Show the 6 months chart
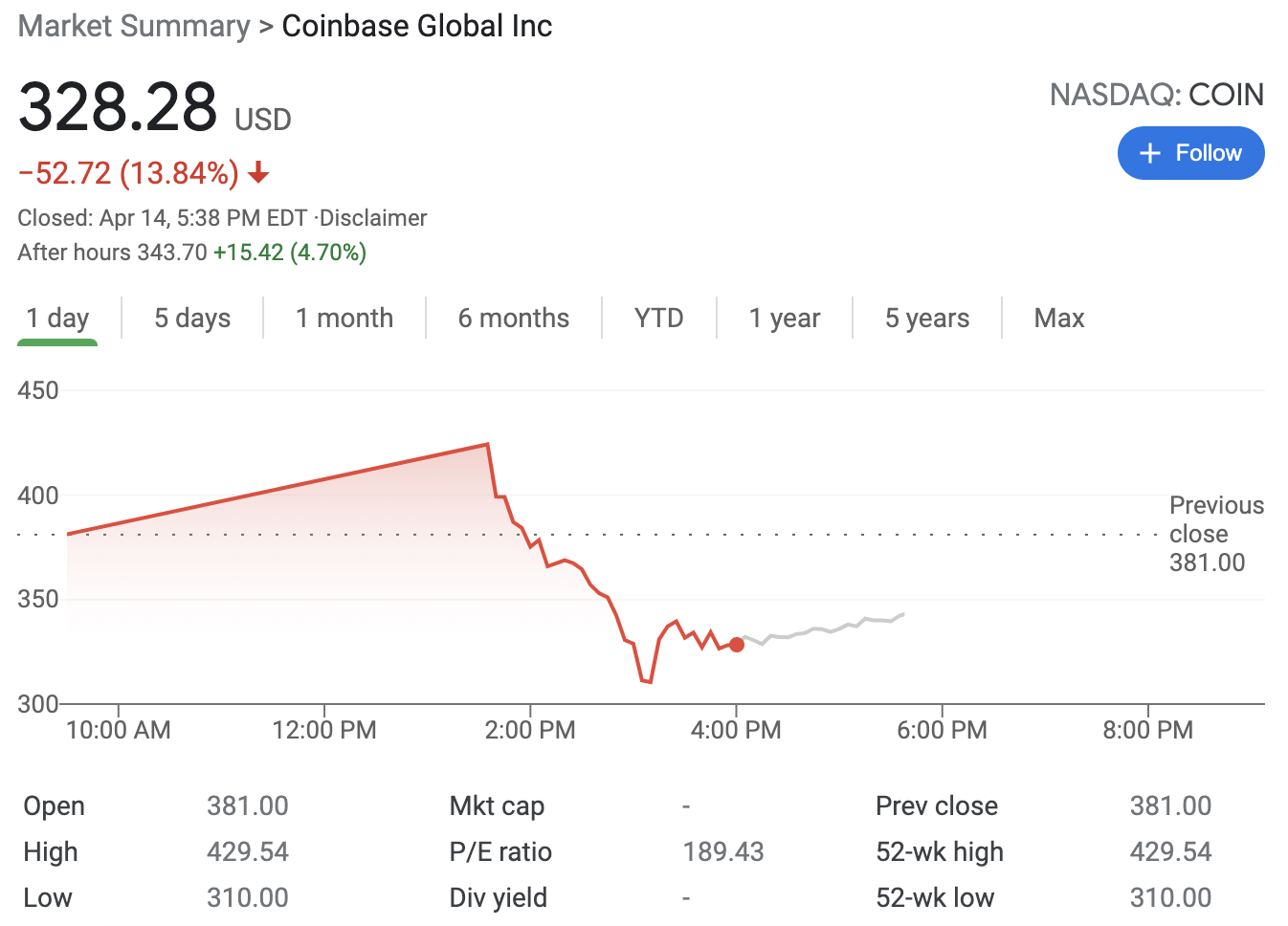 tap(514, 318)
